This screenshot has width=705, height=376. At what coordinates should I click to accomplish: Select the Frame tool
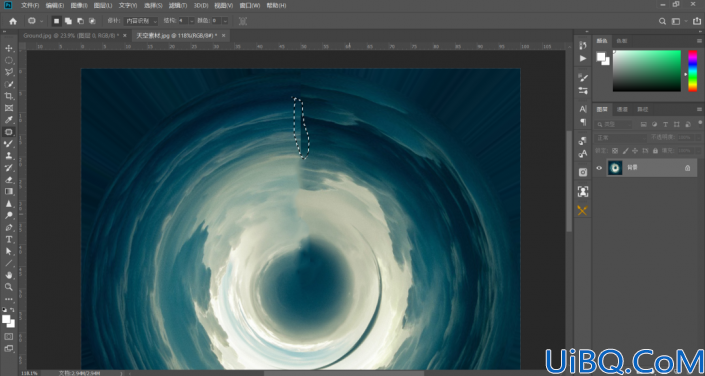(x=9, y=108)
